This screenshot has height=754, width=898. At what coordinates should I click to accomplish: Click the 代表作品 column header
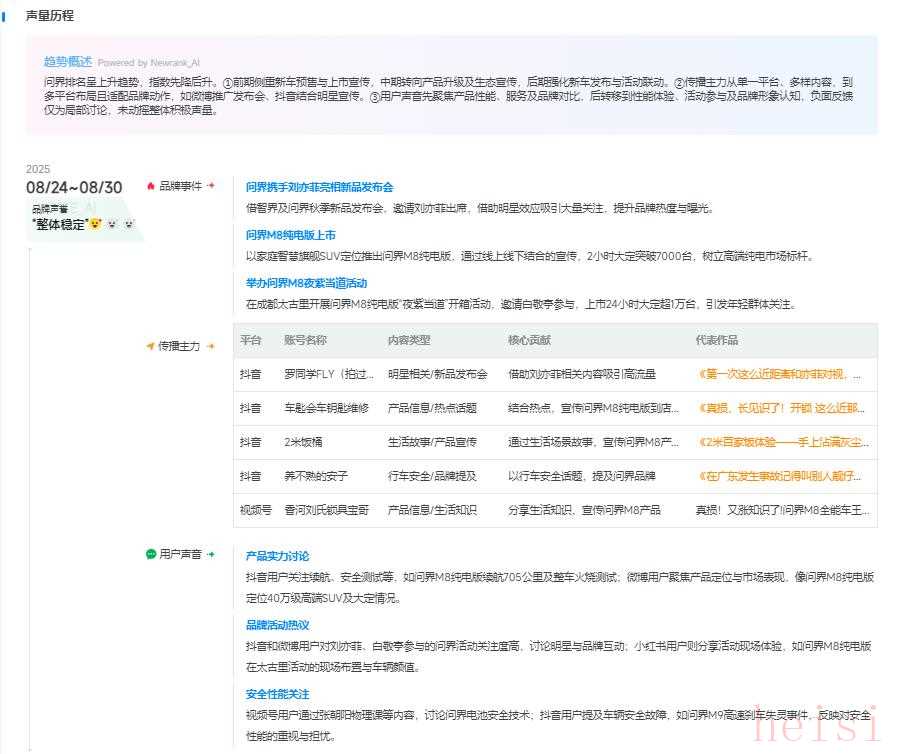click(716, 340)
